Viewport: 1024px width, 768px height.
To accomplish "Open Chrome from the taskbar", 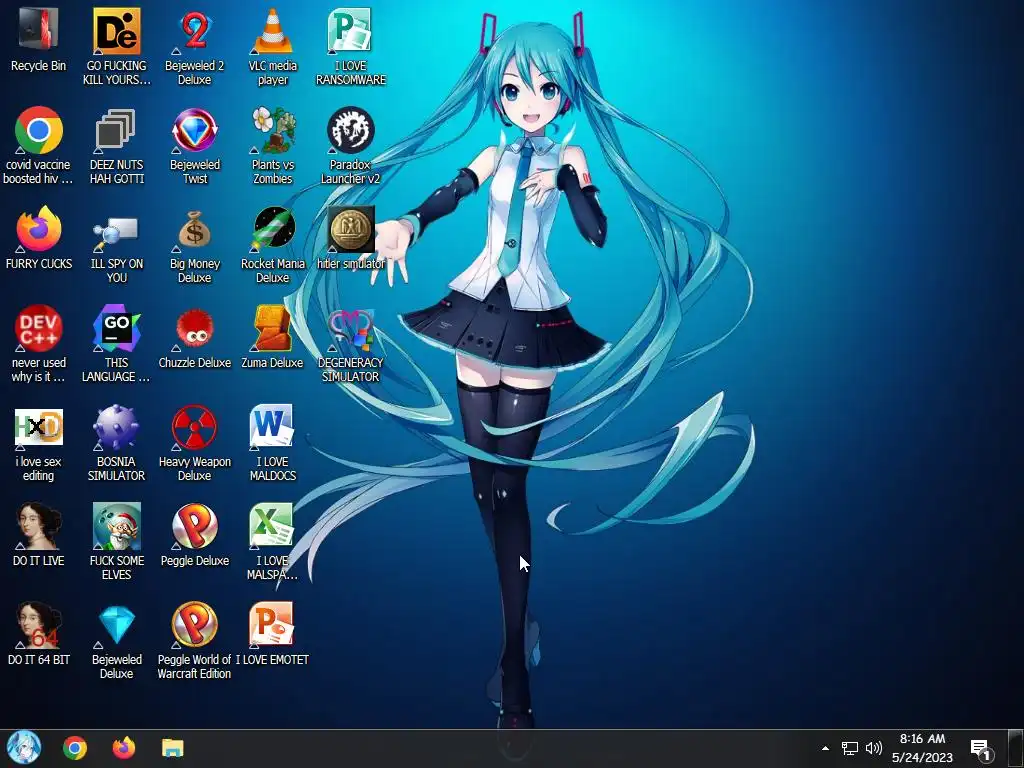I will point(75,748).
